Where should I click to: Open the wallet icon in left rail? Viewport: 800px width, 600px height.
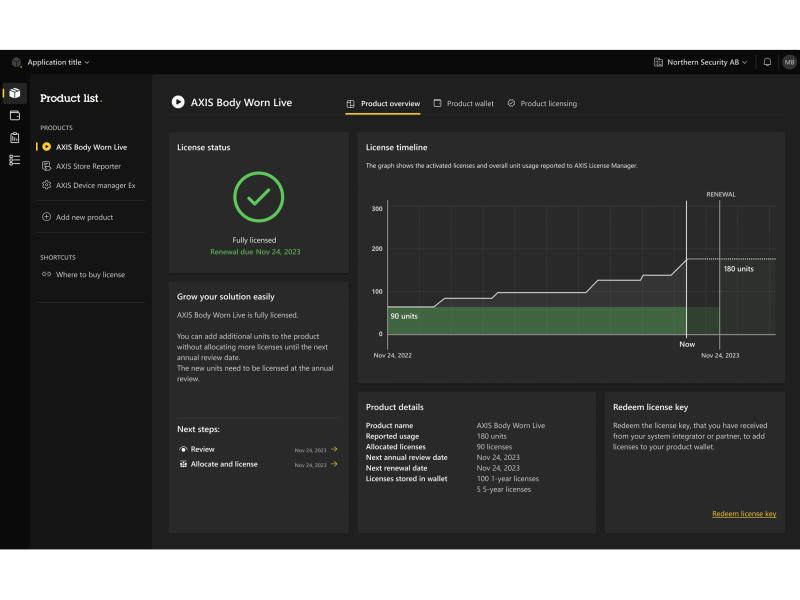click(15, 115)
